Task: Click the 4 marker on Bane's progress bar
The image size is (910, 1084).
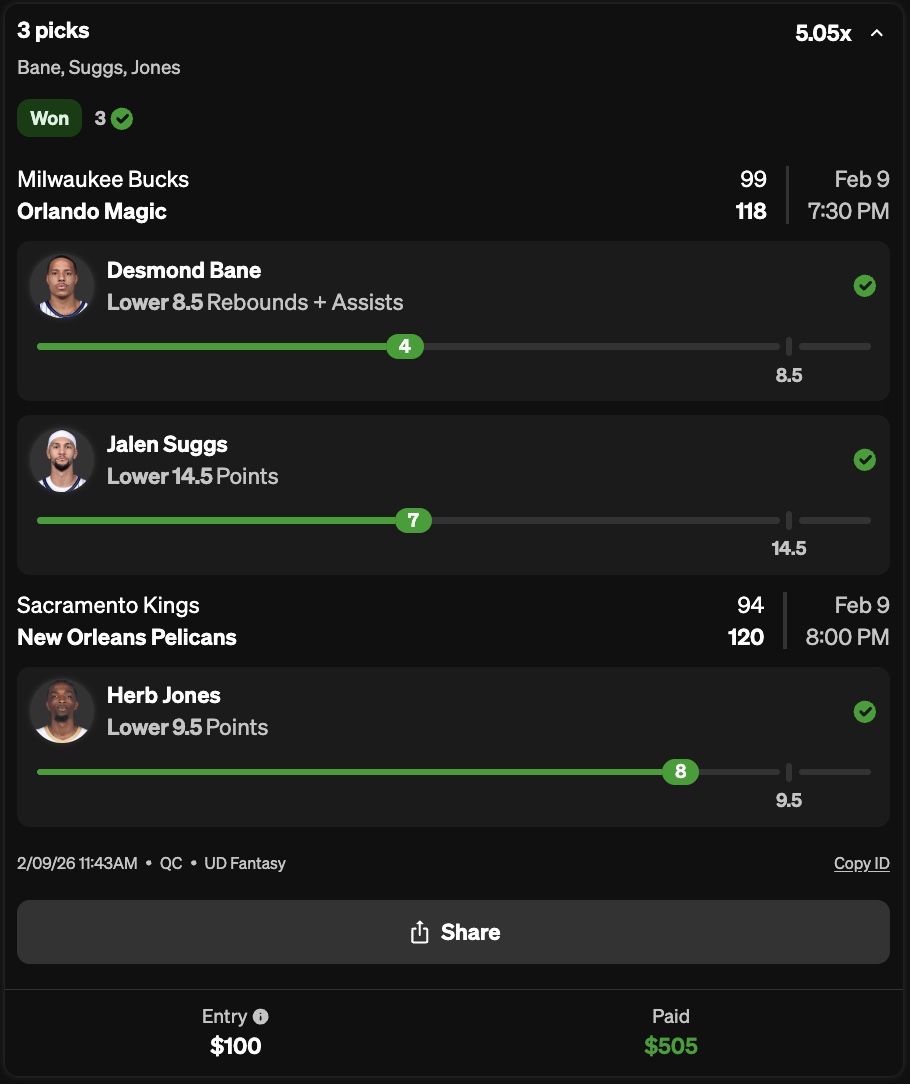Action: [405, 347]
